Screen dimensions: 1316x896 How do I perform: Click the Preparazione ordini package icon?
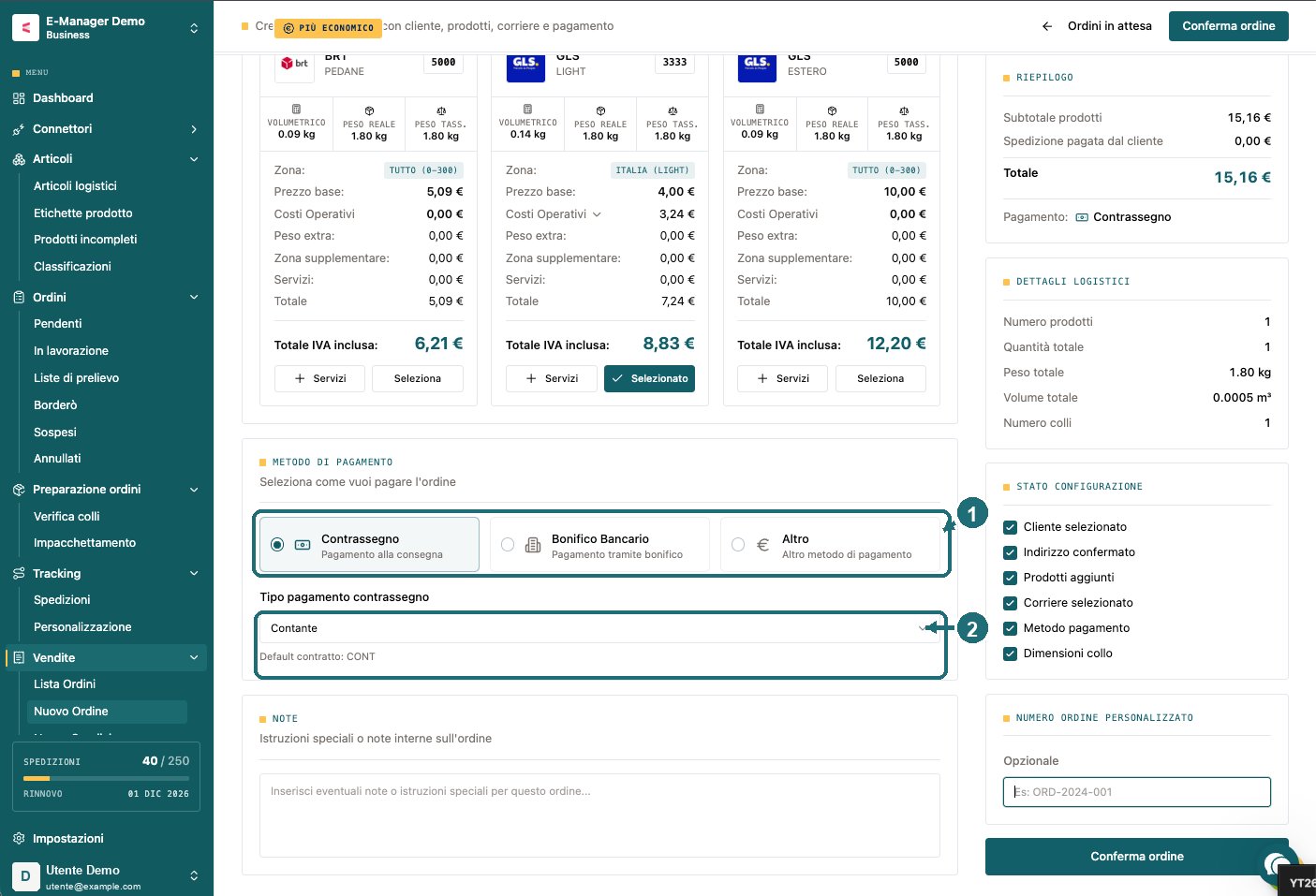pyautogui.click(x=19, y=490)
